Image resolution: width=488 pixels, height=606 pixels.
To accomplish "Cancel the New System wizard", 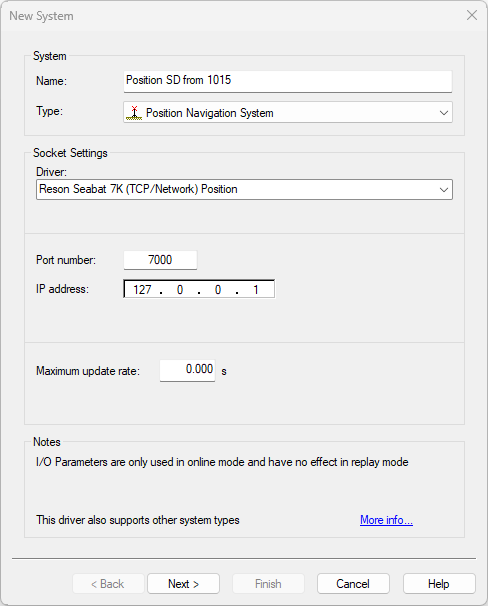I will tap(353, 584).
